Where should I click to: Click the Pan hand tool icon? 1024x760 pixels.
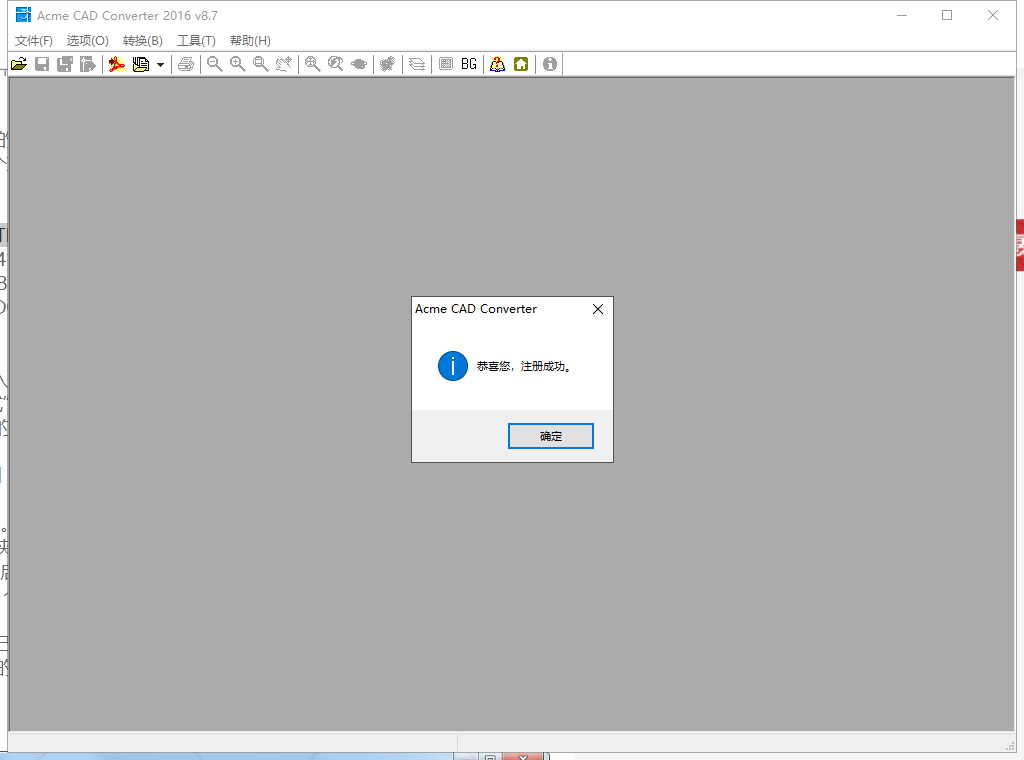(x=283, y=64)
